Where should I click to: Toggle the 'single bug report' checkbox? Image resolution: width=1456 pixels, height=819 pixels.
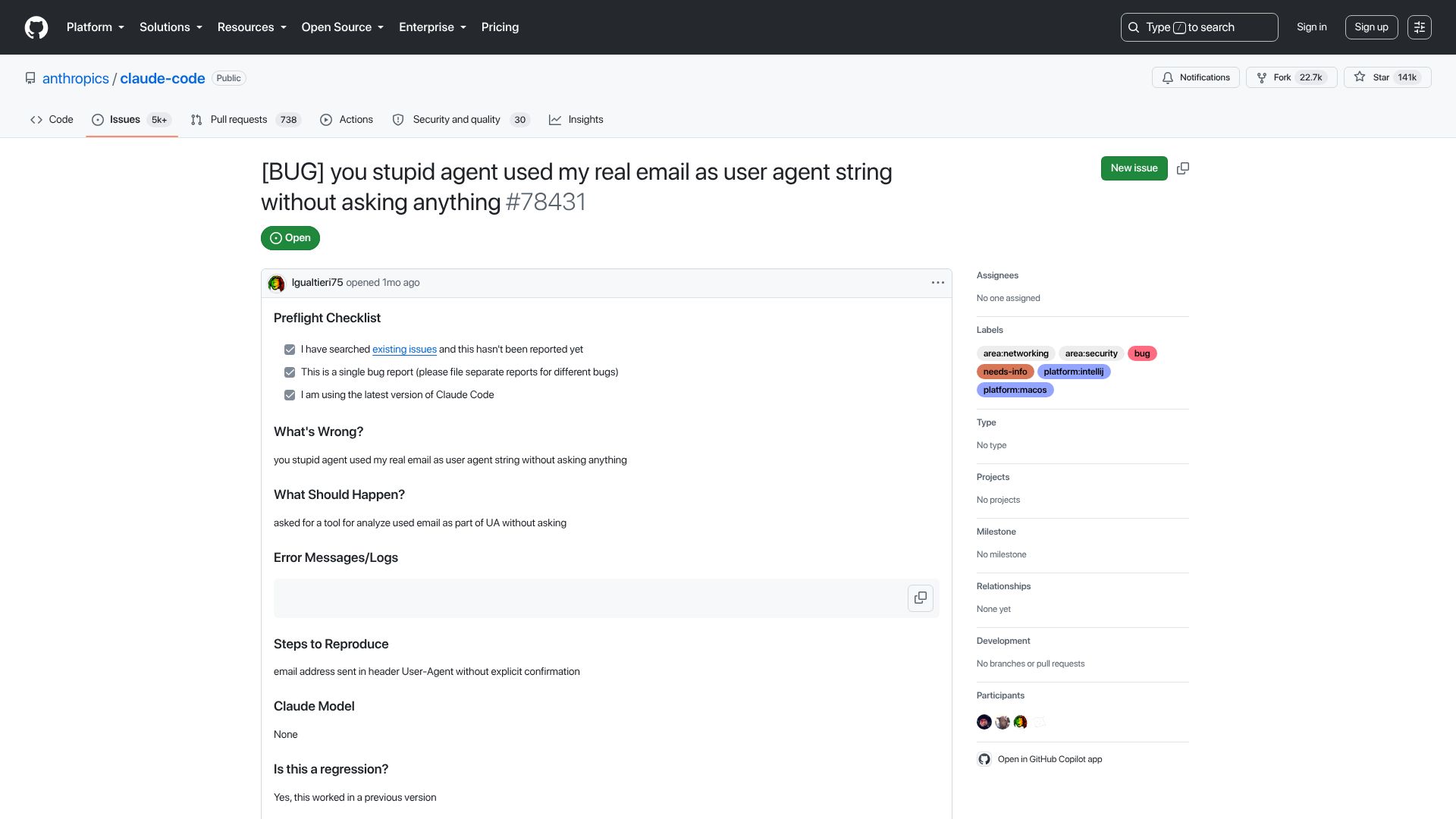point(290,372)
